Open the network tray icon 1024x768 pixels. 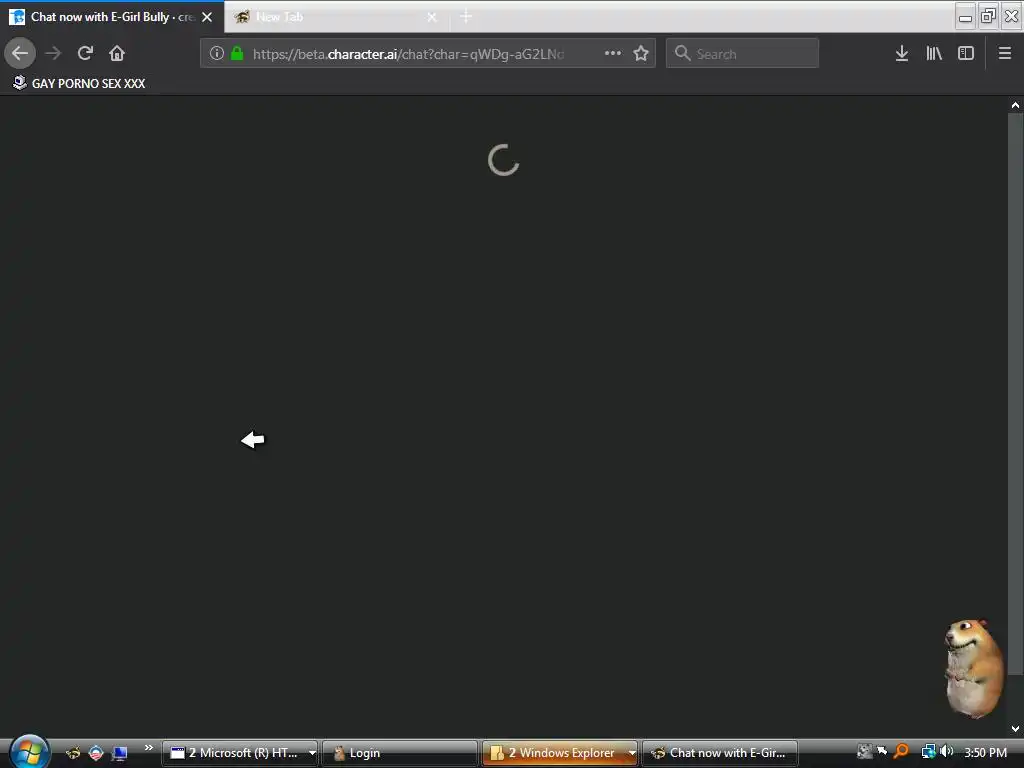coord(928,752)
